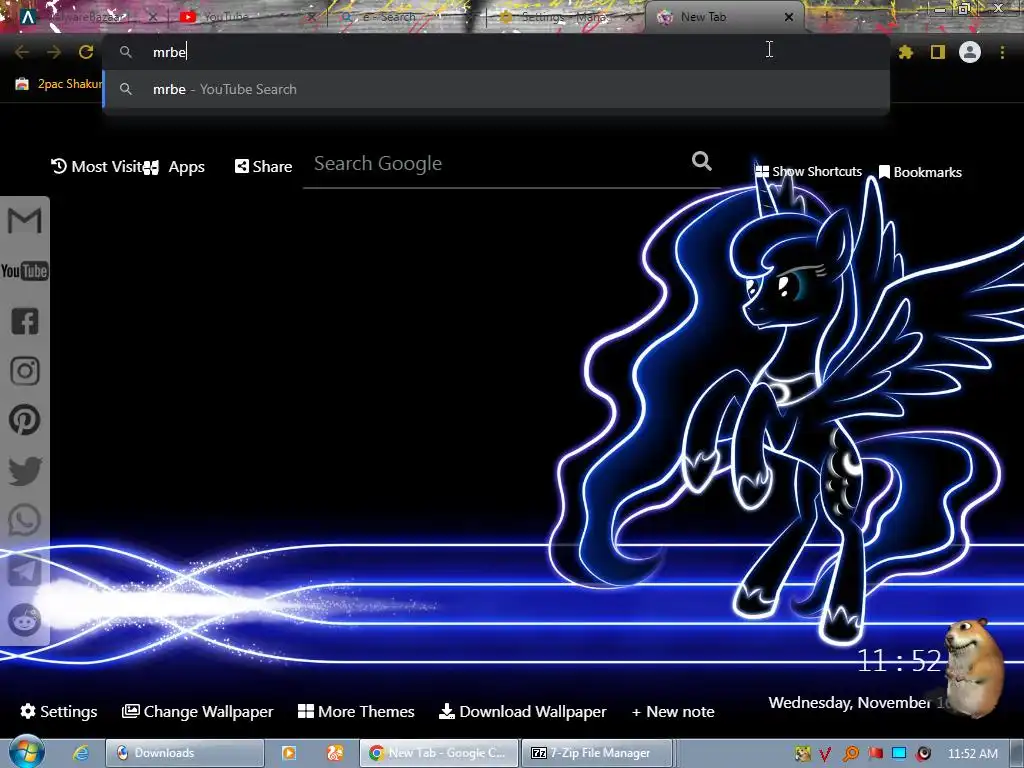Click the taskbar clock 11:52 AM

[x=972, y=754]
